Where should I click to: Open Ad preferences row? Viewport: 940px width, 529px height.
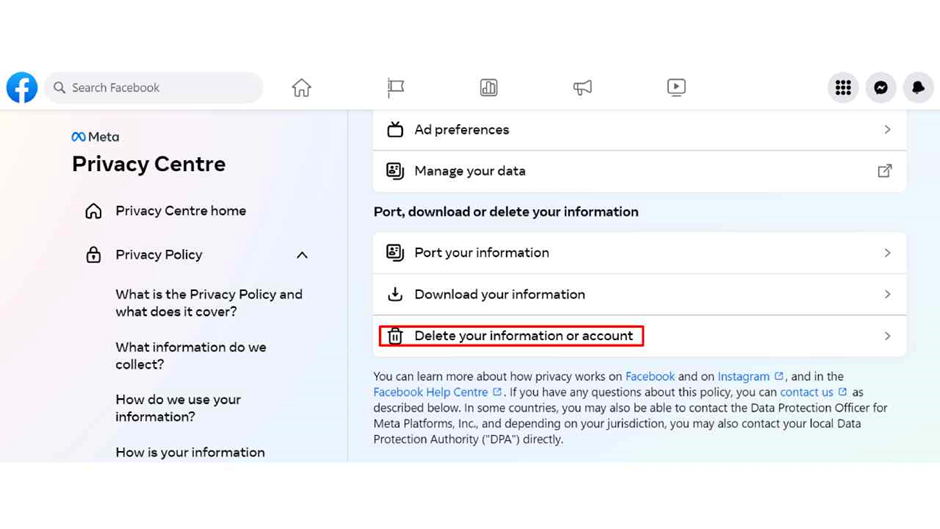coord(639,130)
